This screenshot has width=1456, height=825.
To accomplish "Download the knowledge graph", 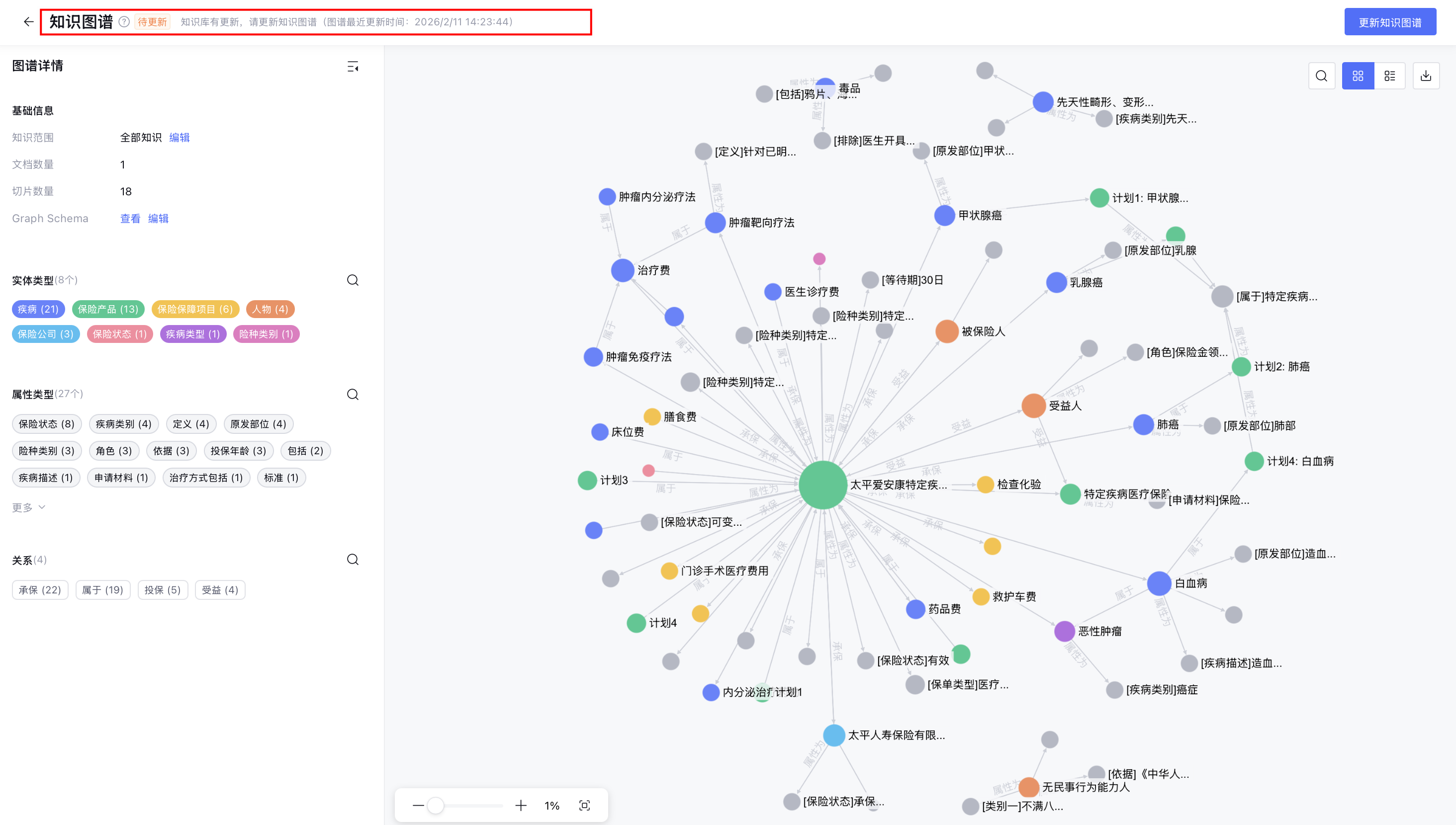I will pos(1426,76).
